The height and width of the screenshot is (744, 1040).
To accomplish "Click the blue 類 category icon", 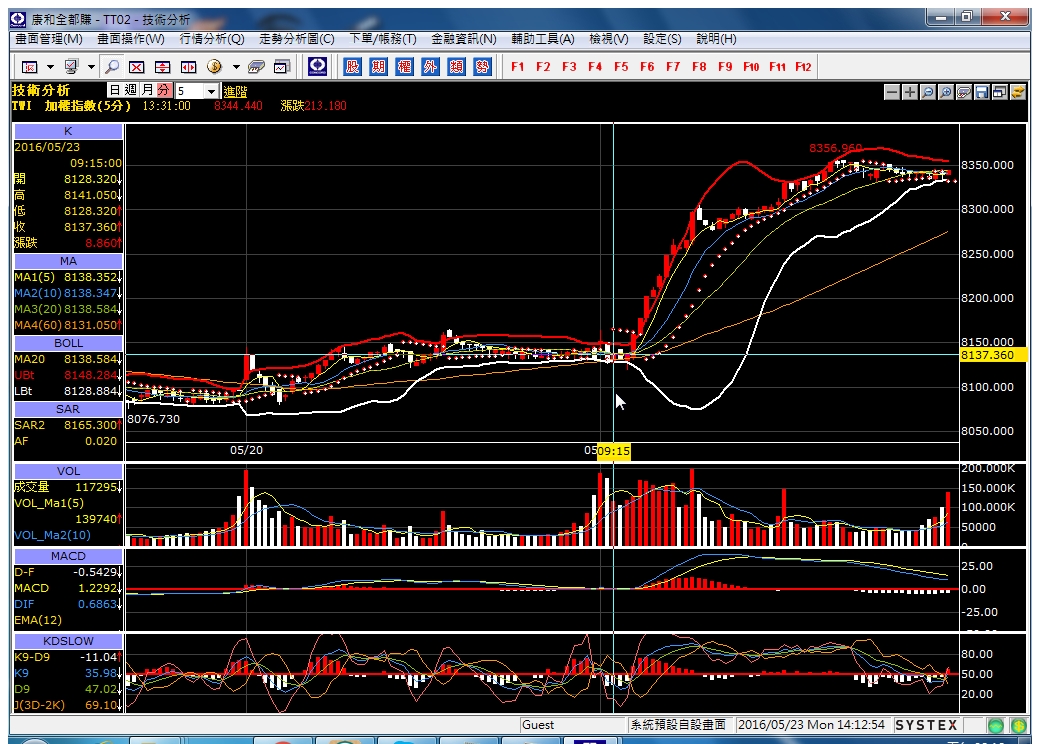I will pyautogui.click(x=456, y=66).
